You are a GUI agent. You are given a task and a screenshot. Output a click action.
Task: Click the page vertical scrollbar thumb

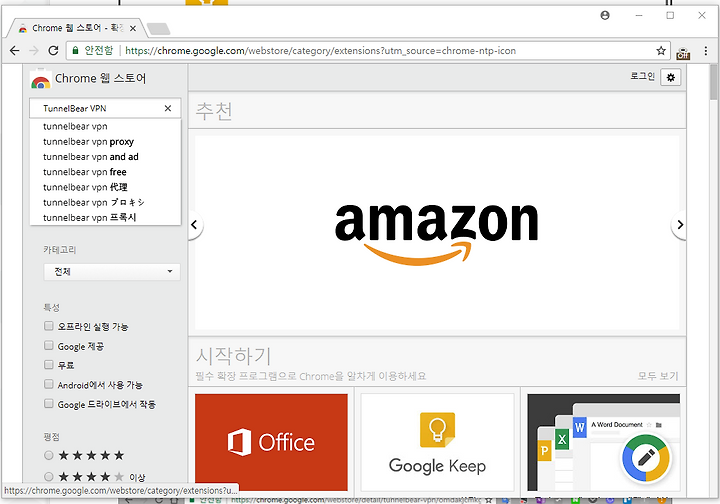[x=713, y=82]
